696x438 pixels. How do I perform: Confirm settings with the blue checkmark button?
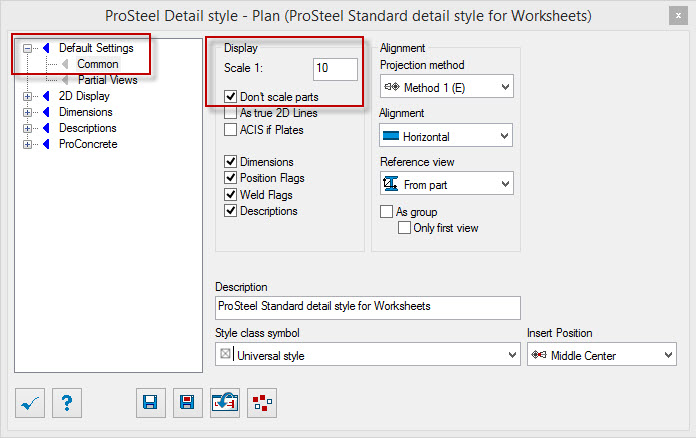[x=30, y=403]
